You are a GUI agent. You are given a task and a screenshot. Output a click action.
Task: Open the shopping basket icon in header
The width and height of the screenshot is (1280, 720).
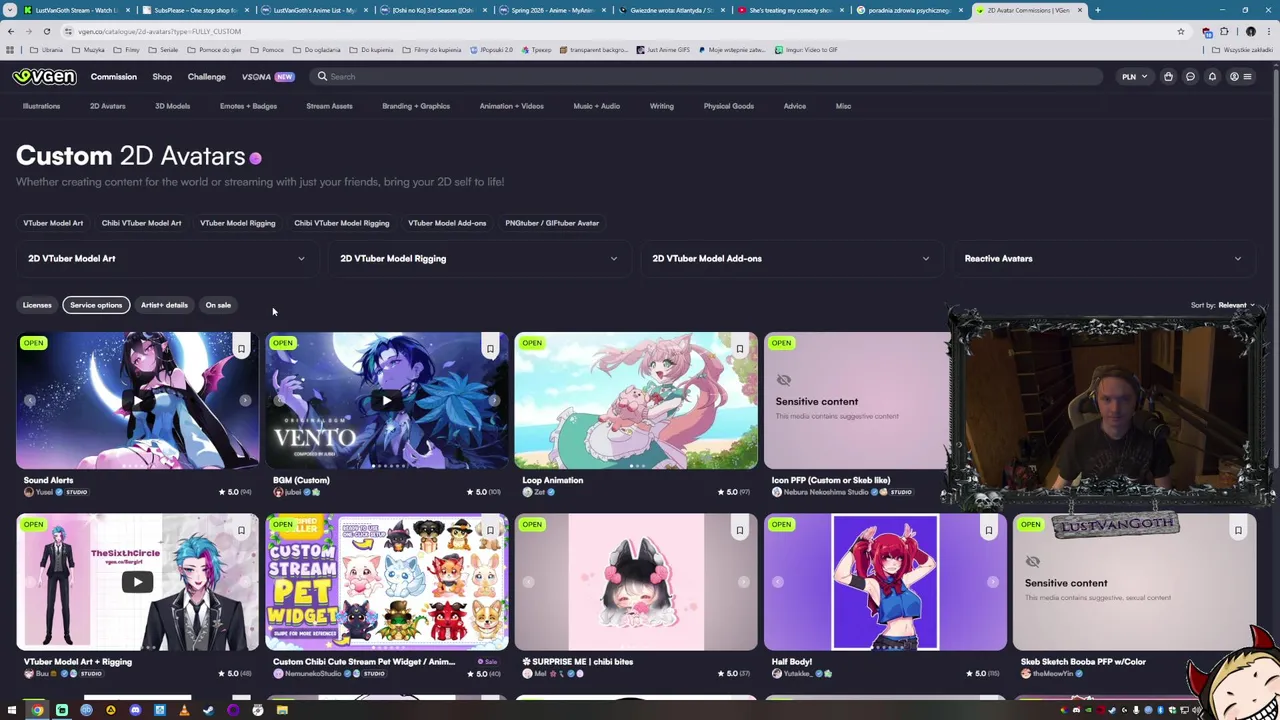click(x=1168, y=77)
